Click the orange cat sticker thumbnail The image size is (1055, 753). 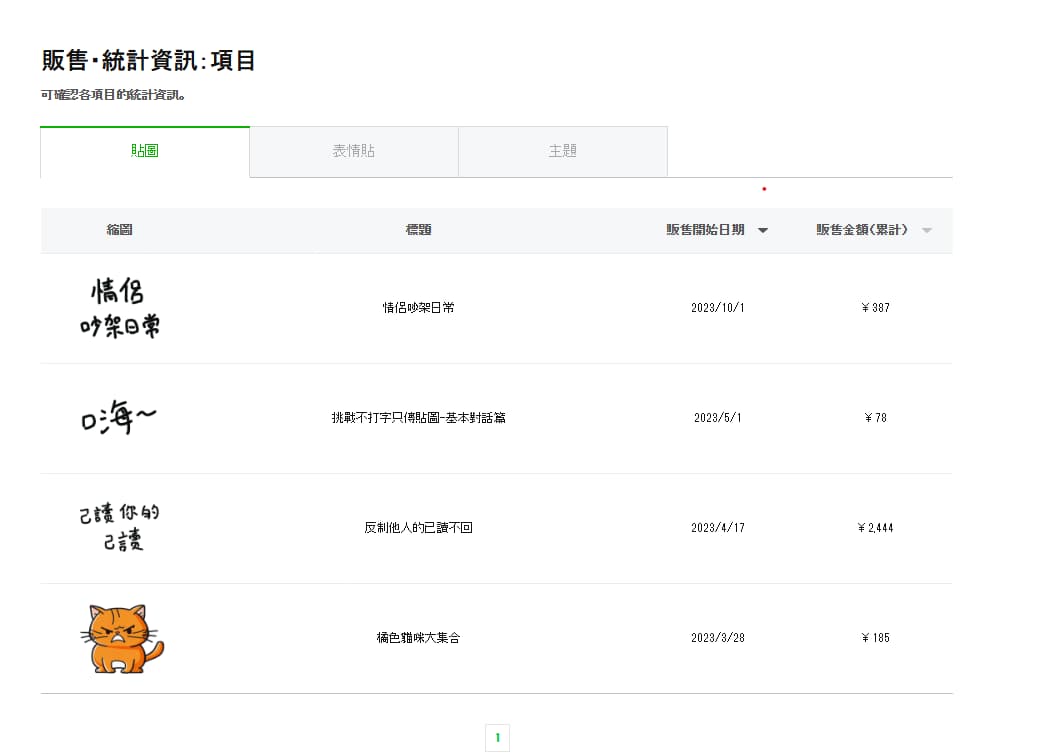click(120, 638)
